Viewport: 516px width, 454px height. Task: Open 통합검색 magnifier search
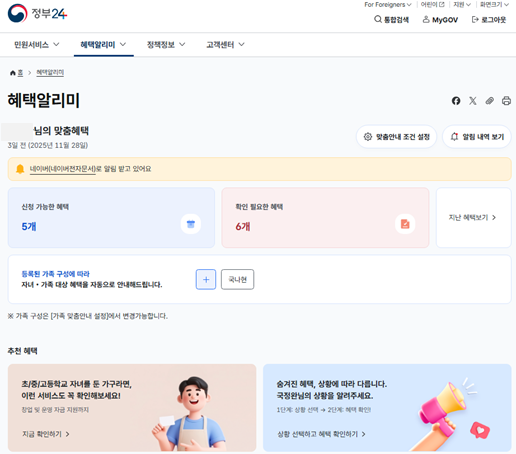click(391, 20)
